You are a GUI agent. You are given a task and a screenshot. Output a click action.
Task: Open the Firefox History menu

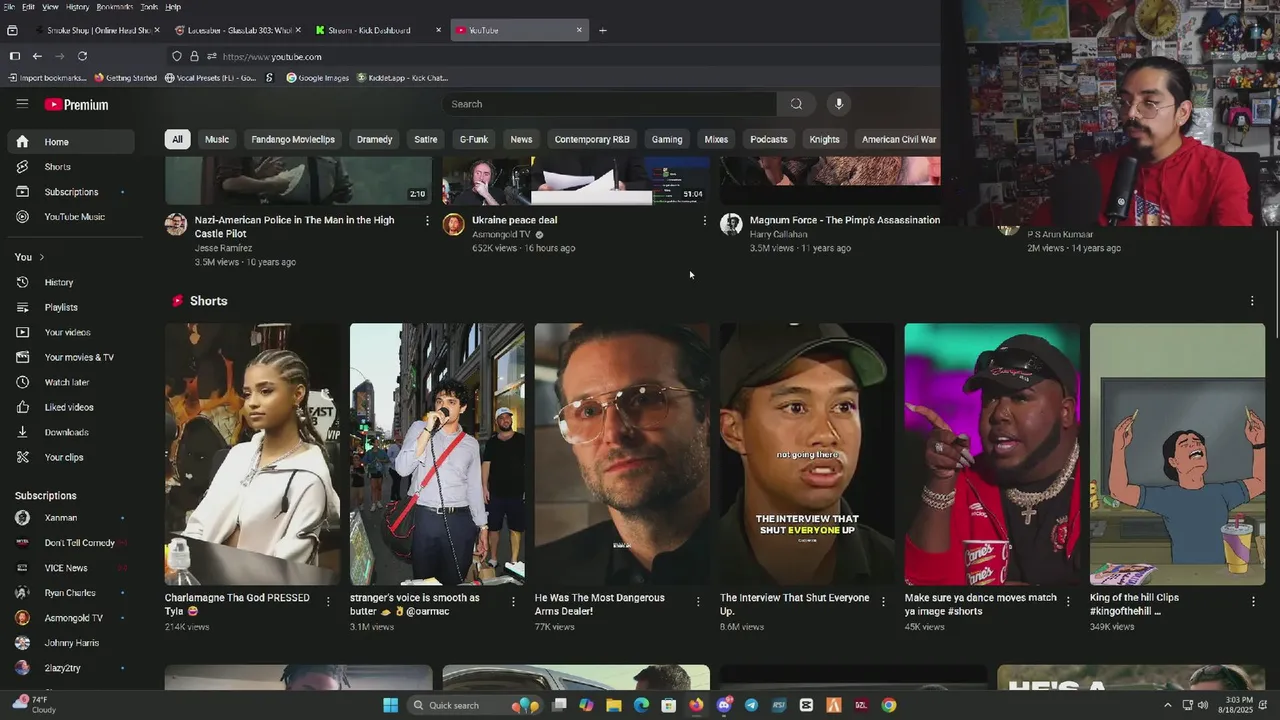[77, 7]
